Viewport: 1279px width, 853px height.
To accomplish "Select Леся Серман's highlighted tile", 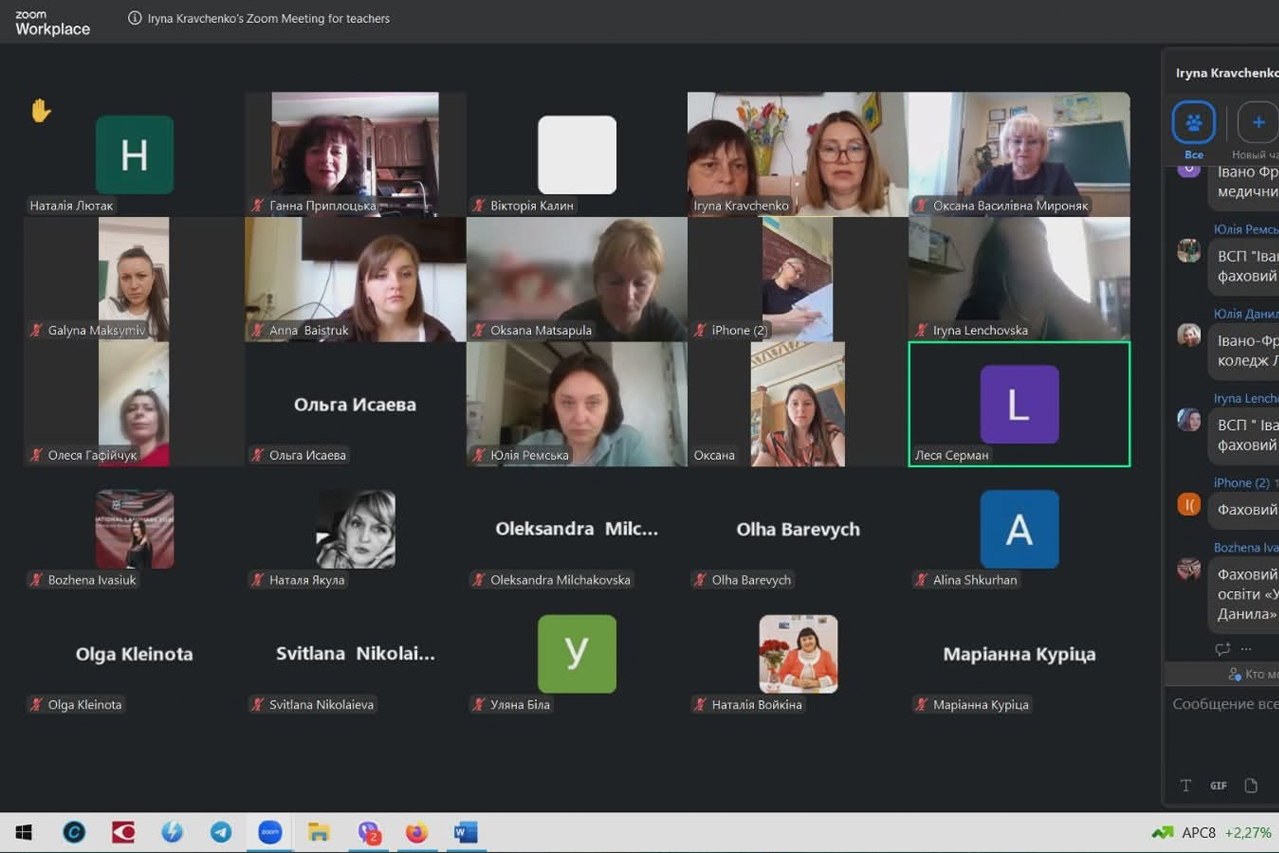I will click(x=1019, y=404).
